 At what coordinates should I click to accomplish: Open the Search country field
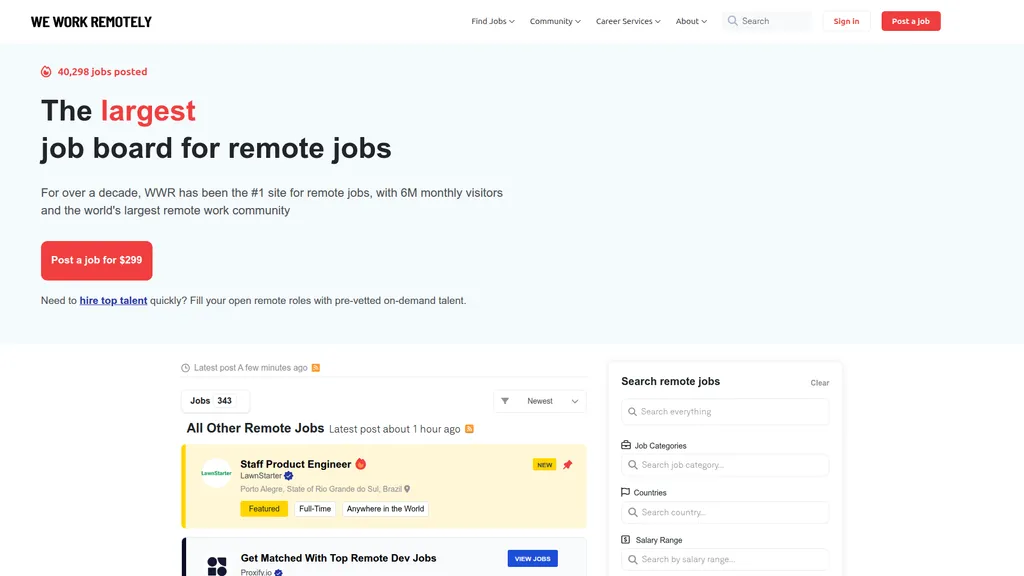point(725,513)
